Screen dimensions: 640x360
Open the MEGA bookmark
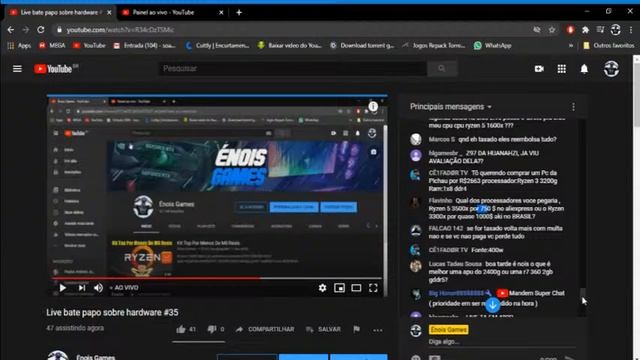click(52, 46)
